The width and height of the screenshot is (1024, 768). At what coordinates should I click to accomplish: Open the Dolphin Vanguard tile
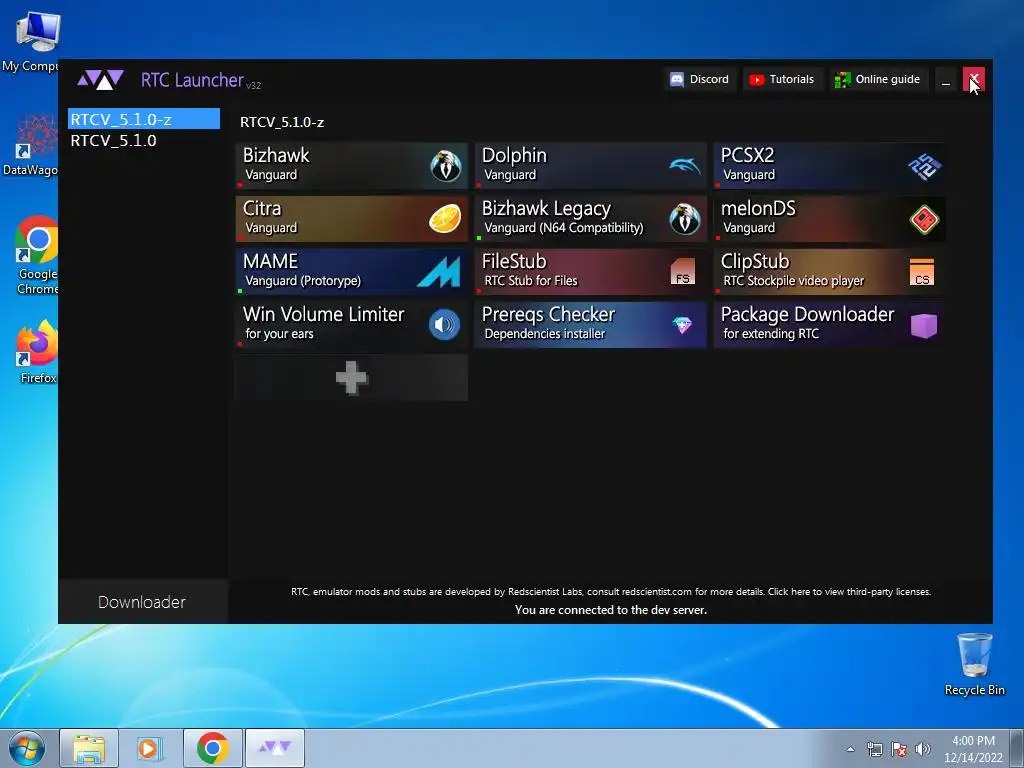590,166
